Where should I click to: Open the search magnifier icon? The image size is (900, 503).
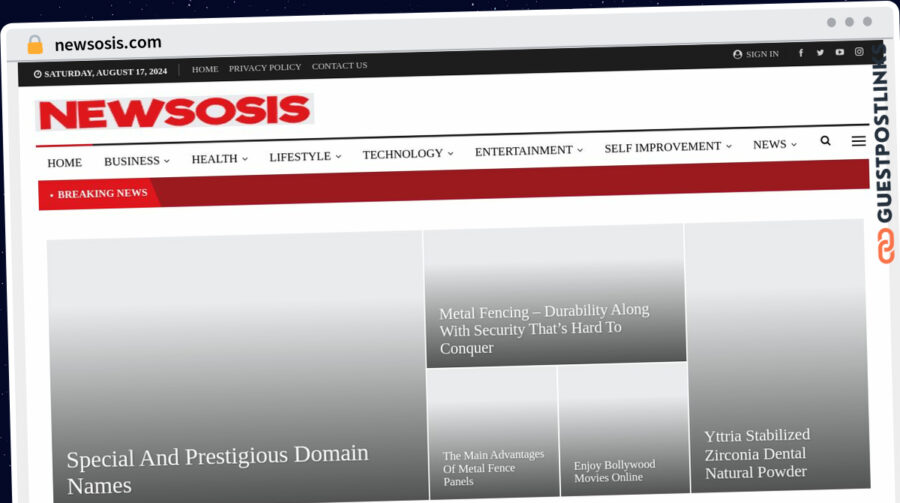(825, 141)
